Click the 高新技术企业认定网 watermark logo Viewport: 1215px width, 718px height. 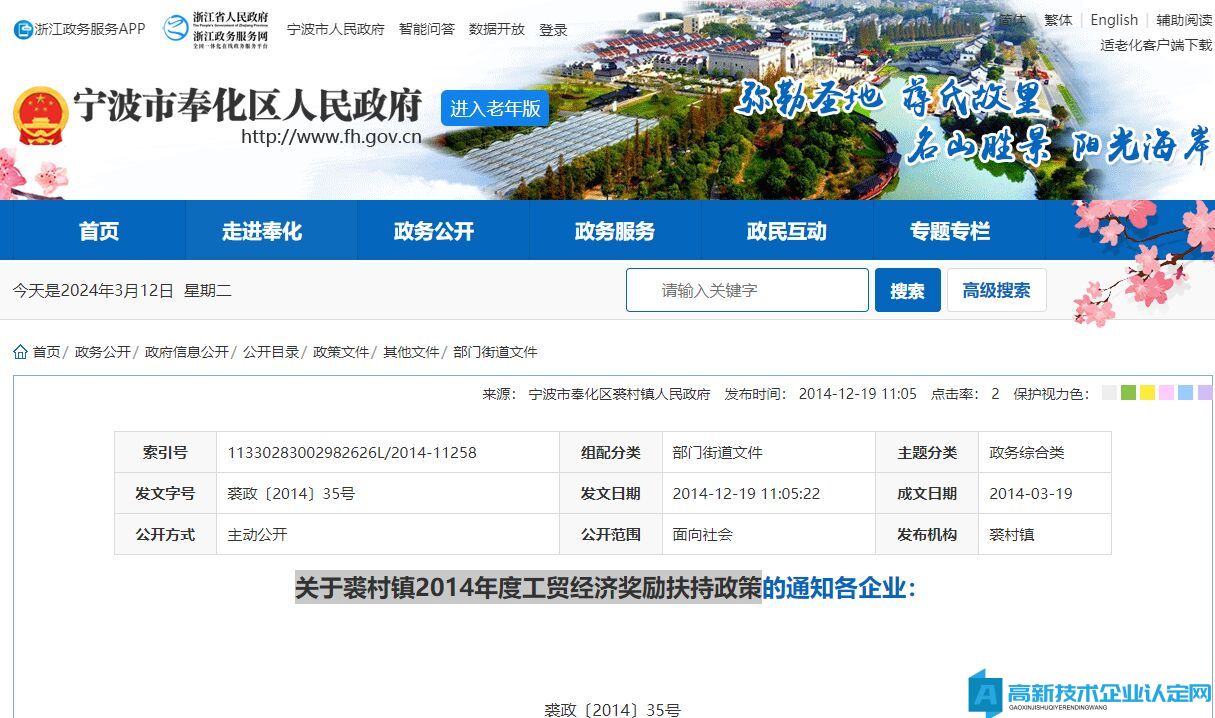coord(1090,694)
